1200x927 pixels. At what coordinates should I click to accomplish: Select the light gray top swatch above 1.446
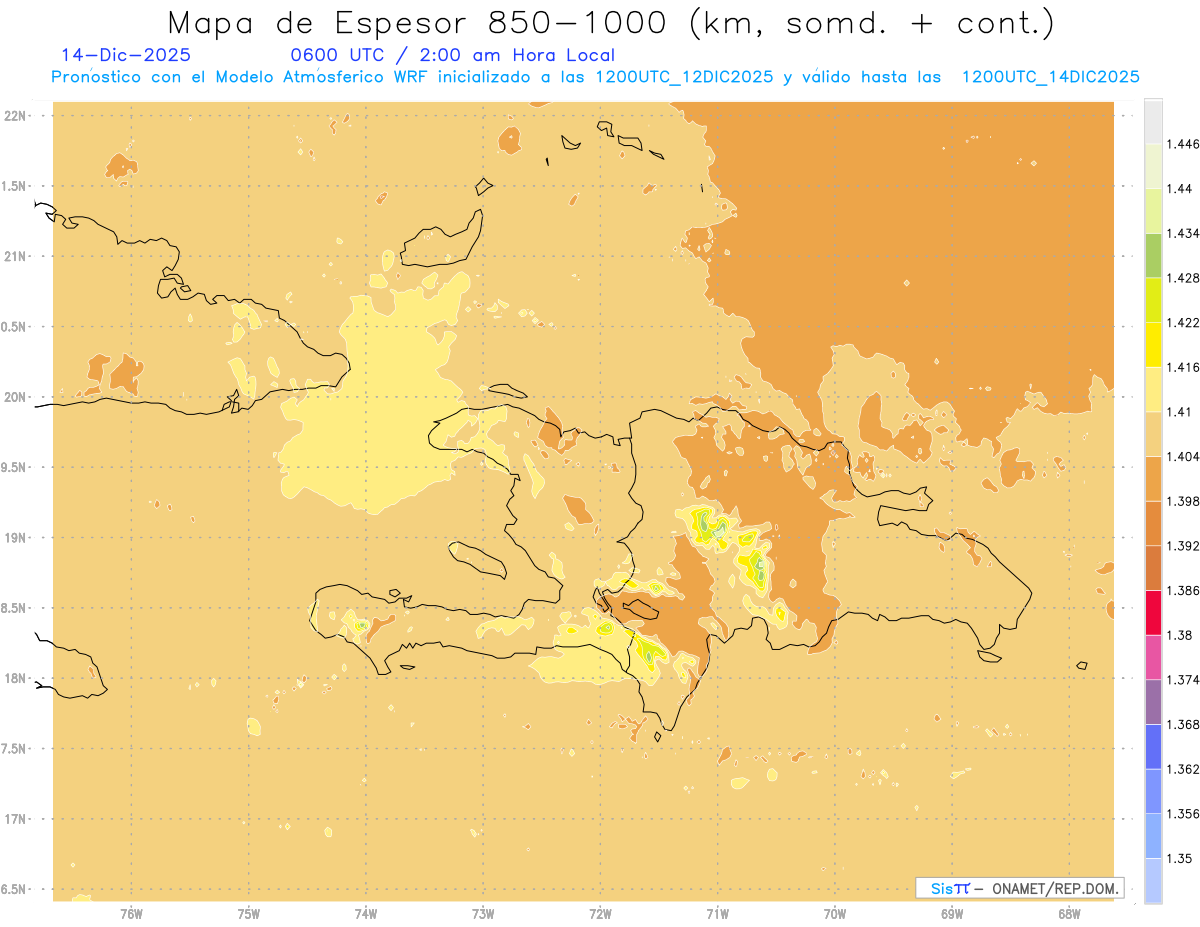pyautogui.click(x=1153, y=121)
